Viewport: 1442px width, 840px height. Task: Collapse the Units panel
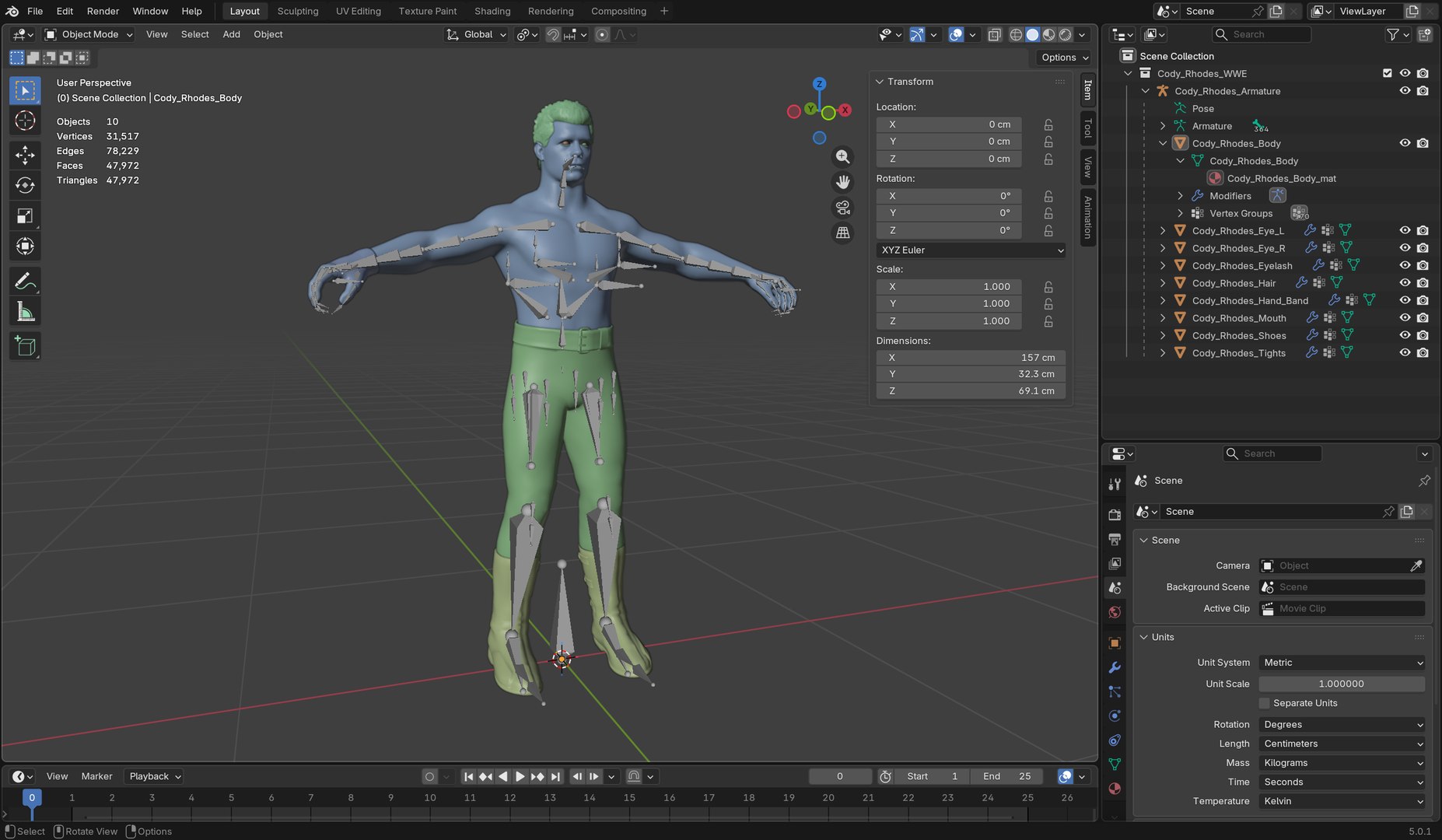click(1144, 637)
